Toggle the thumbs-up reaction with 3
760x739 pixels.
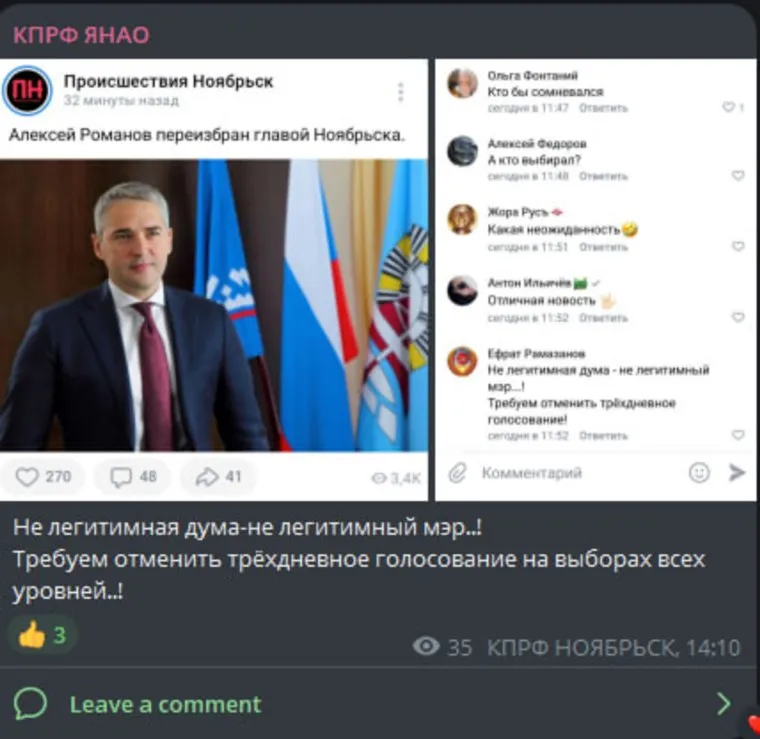point(43,635)
